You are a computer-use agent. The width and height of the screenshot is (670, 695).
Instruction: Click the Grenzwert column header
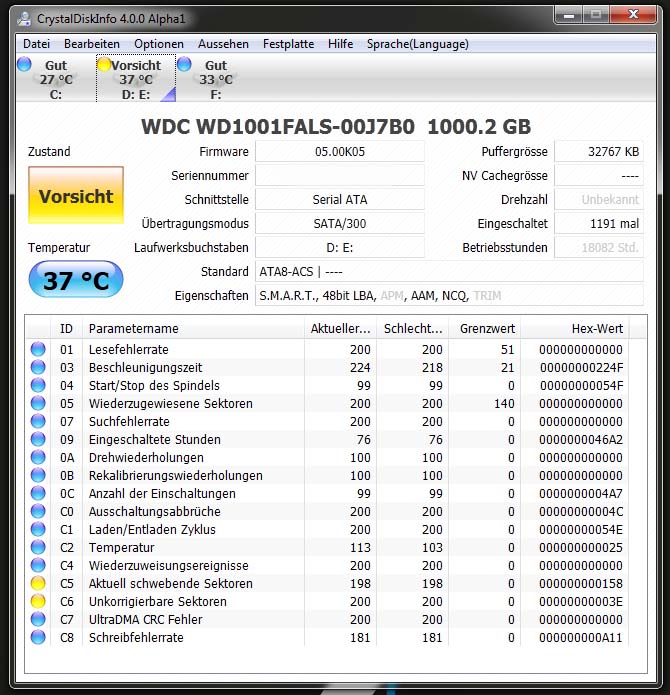pos(485,328)
